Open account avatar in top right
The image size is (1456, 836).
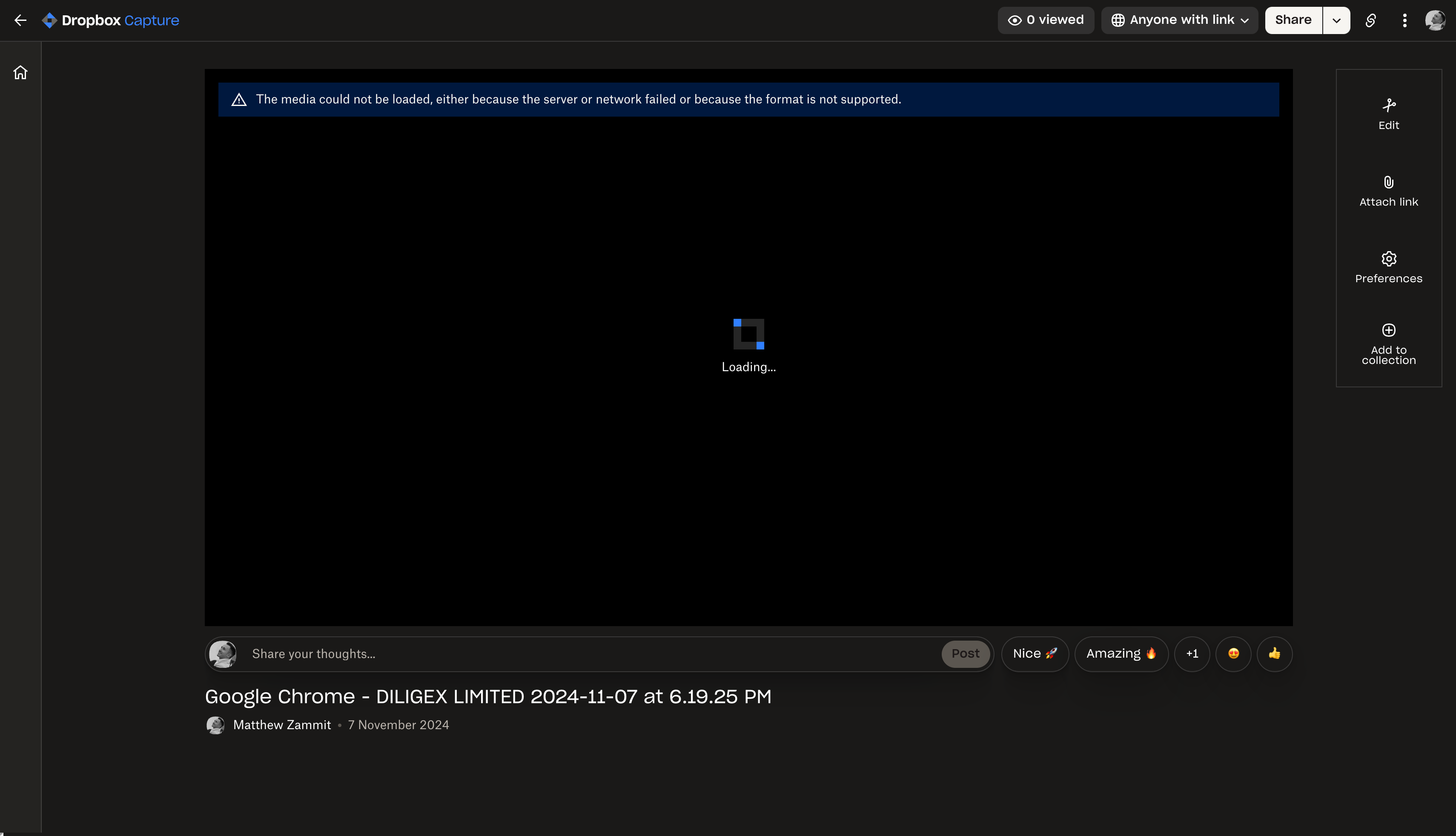tap(1435, 21)
